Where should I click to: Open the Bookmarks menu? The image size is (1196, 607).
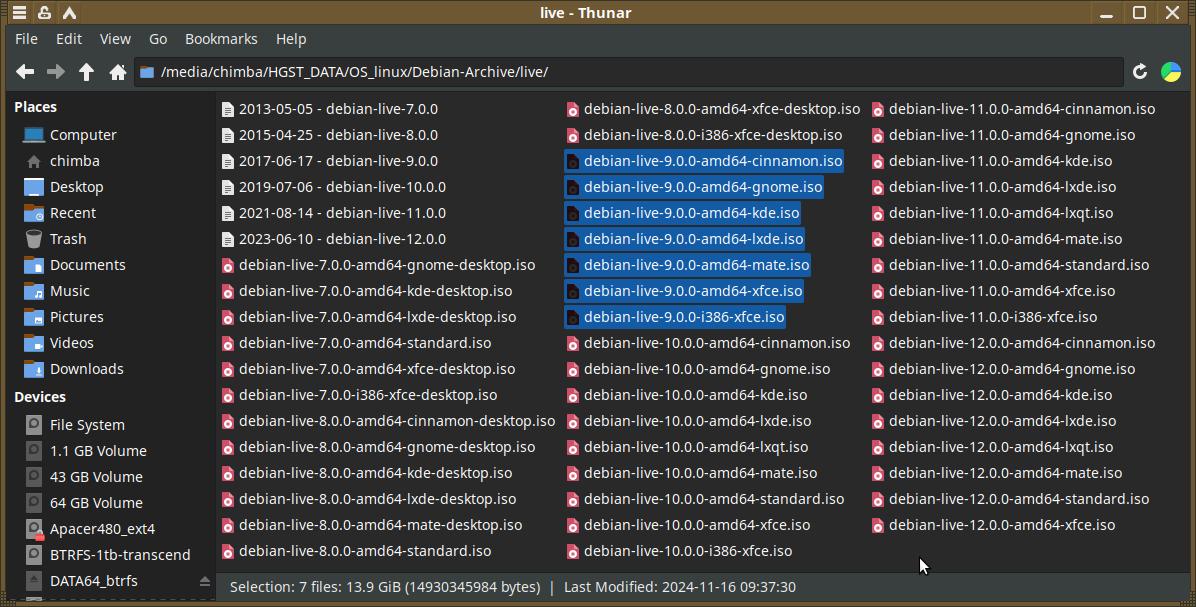(x=221, y=39)
